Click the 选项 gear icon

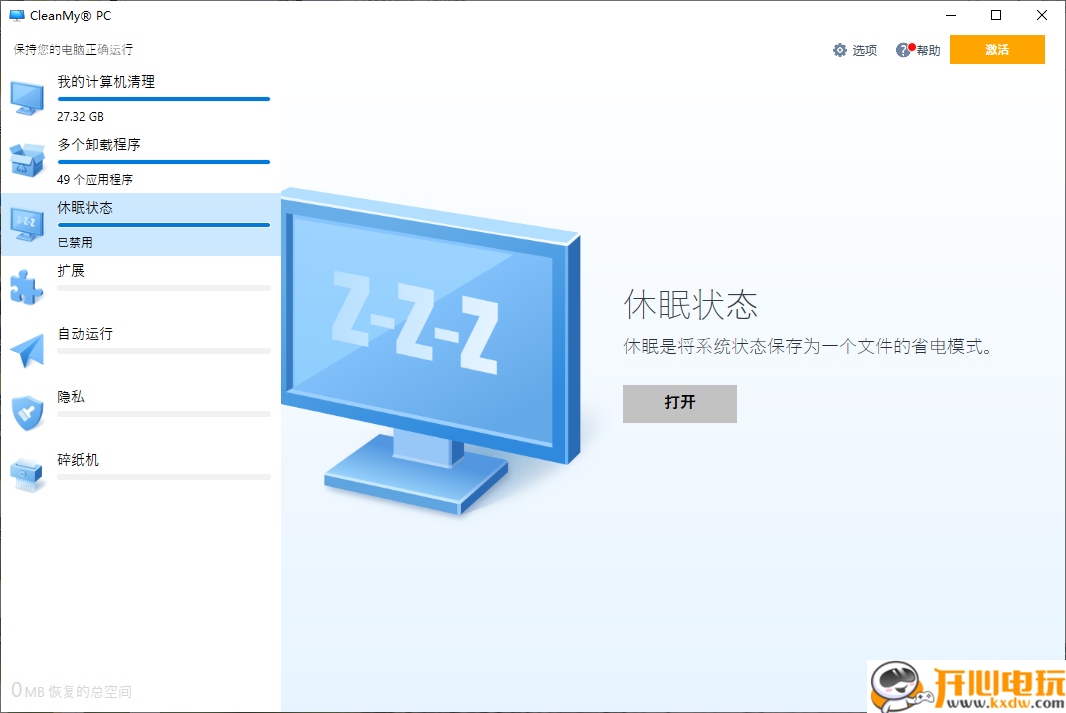839,49
